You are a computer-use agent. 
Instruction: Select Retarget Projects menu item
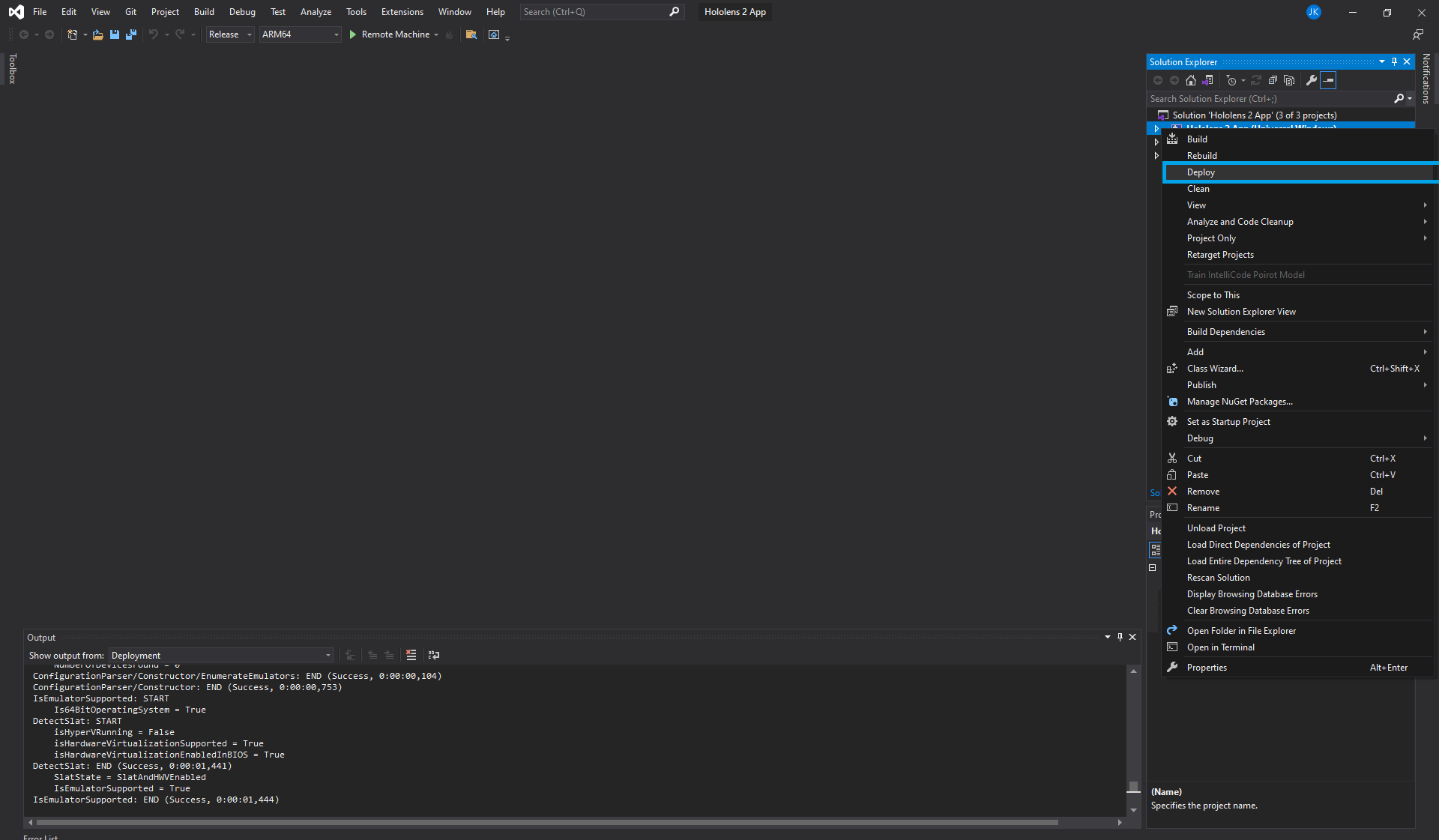(x=1298, y=255)
